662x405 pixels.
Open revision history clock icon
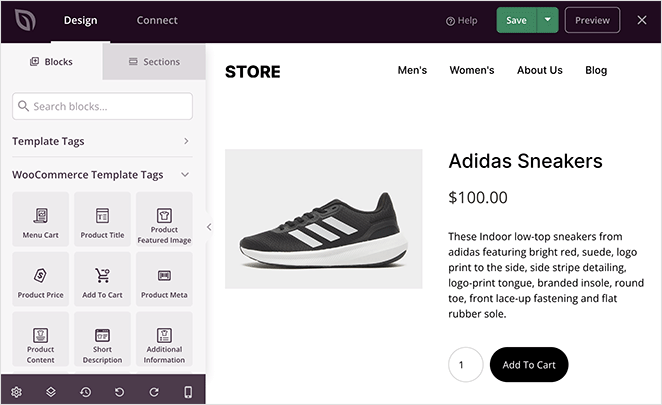coord(85,392)
